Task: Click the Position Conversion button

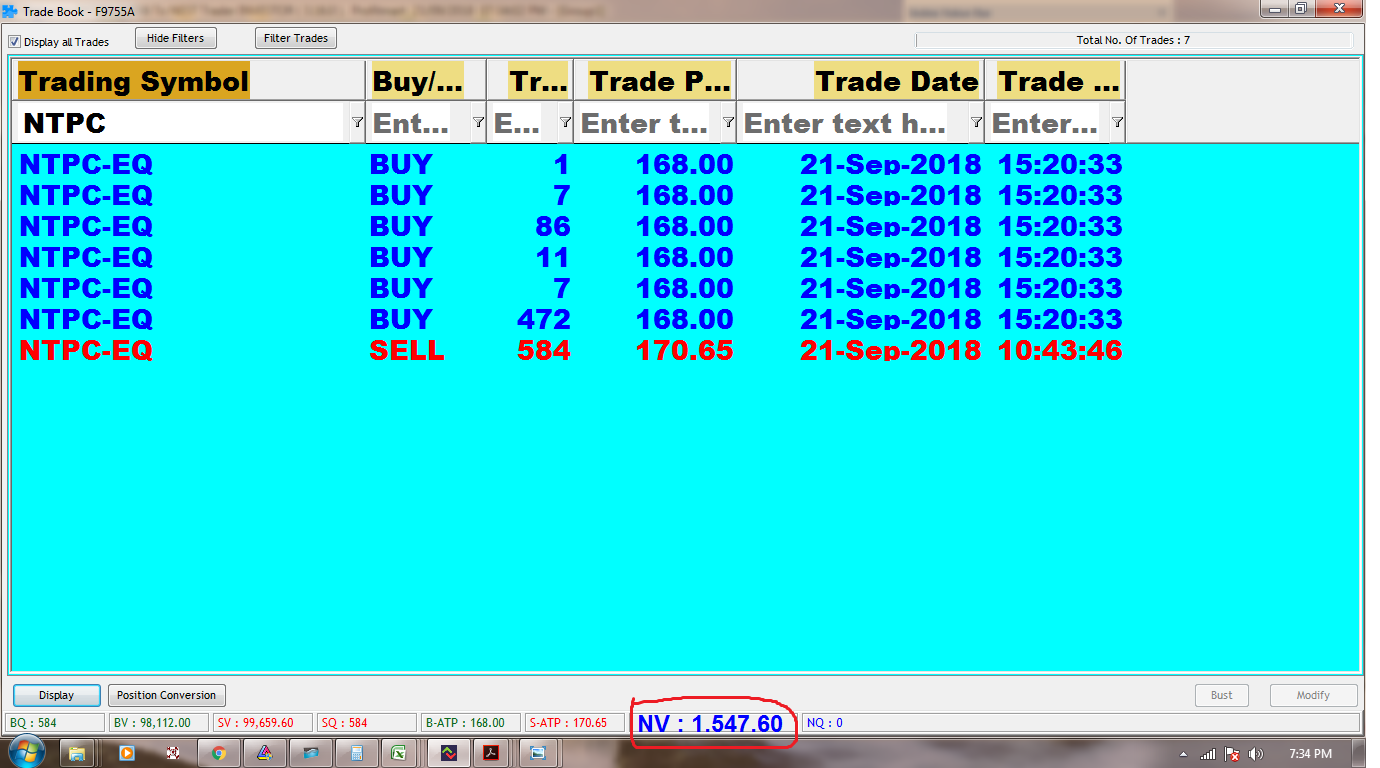Action: point(166,695)
